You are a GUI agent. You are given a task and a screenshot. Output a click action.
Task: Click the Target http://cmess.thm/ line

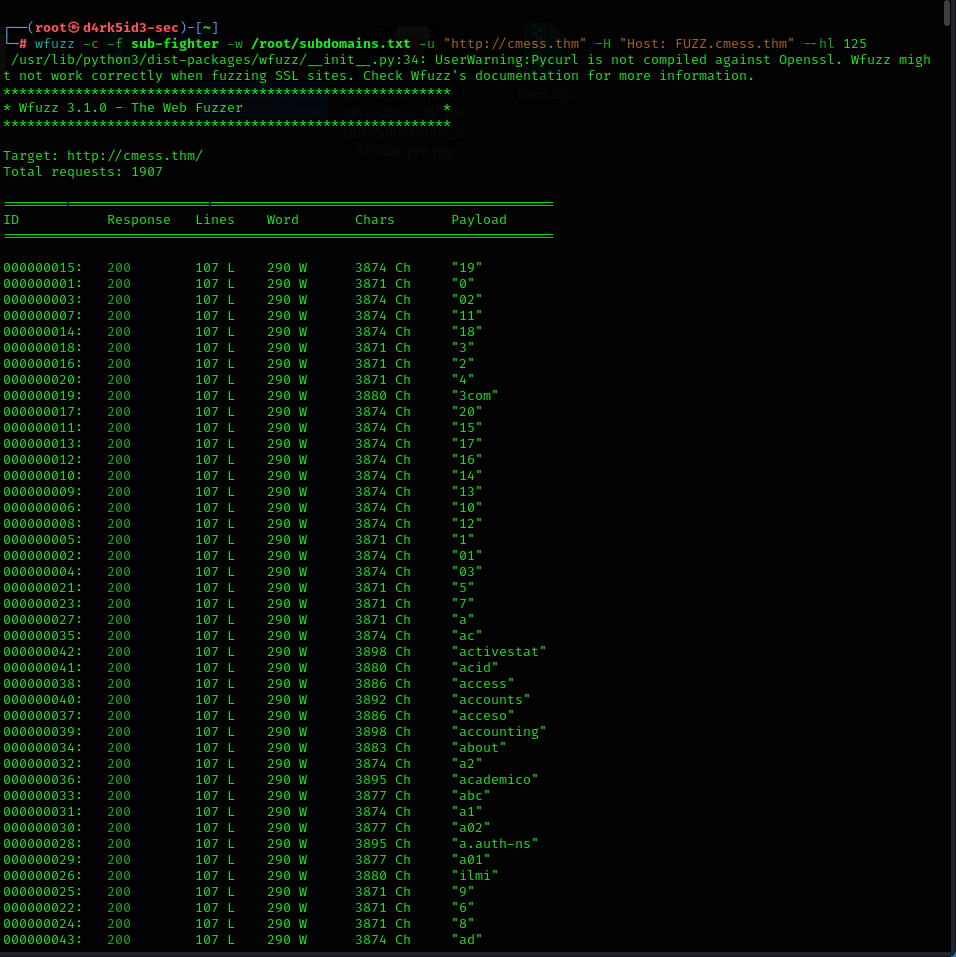click(103, 156)
